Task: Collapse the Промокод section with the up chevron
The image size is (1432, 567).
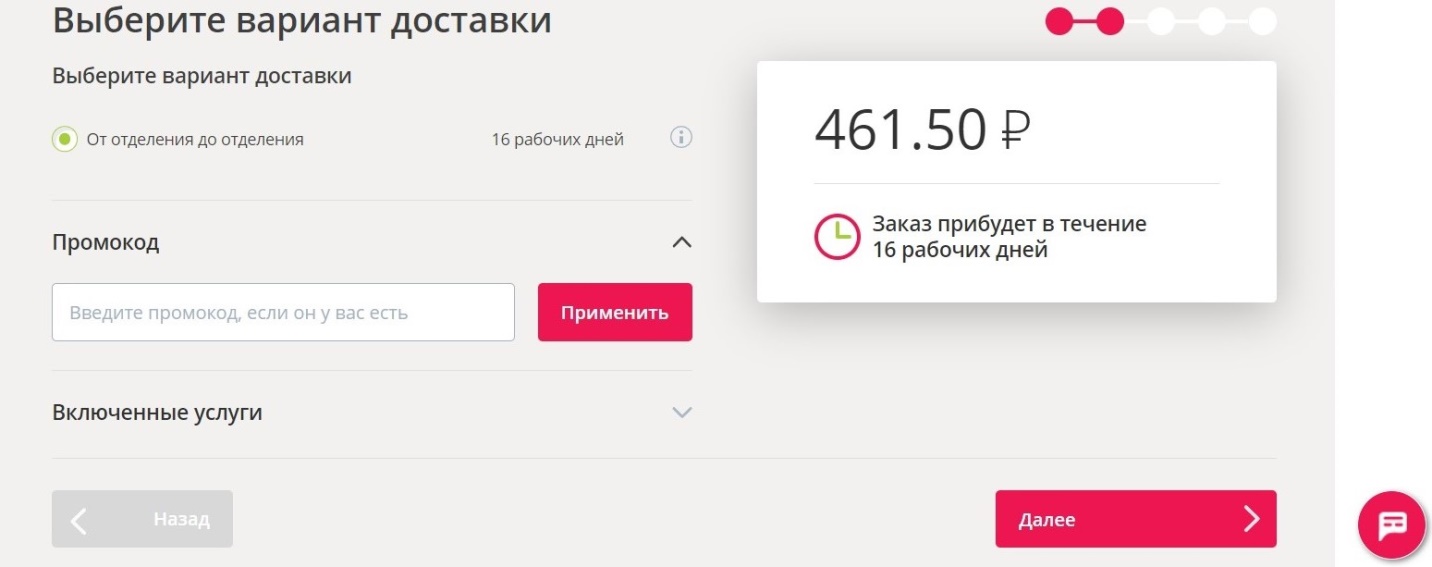Action: point(681,242)
